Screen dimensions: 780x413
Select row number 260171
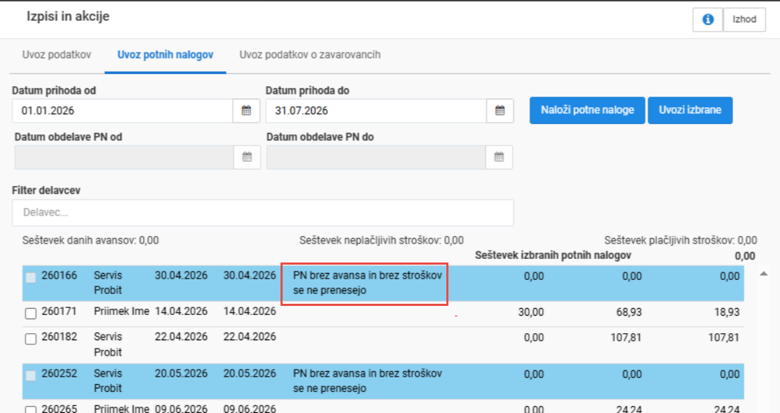(x=59, y=311)
